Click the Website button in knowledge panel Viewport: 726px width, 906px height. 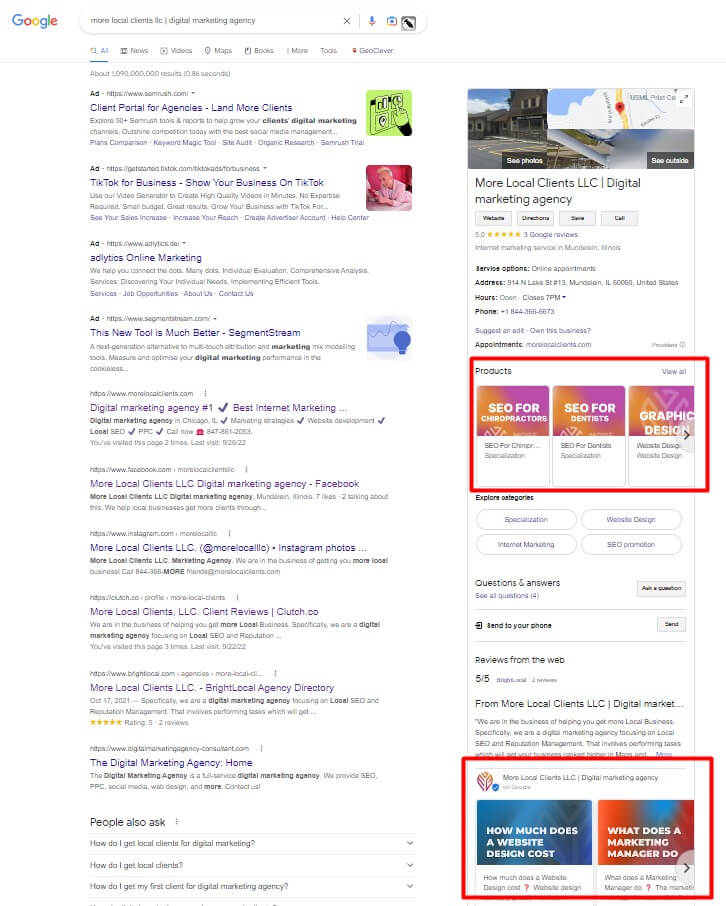[494, 218]
